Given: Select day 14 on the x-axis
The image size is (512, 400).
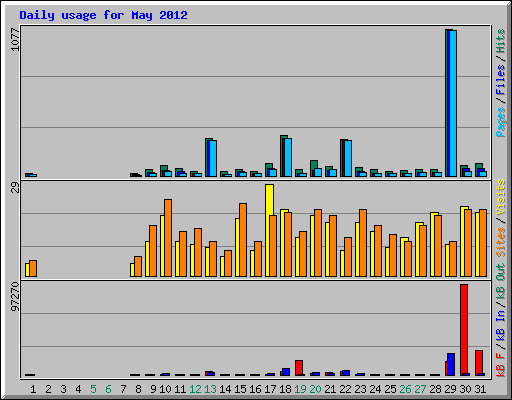Looking at the screenshot, I should point(225,389).
